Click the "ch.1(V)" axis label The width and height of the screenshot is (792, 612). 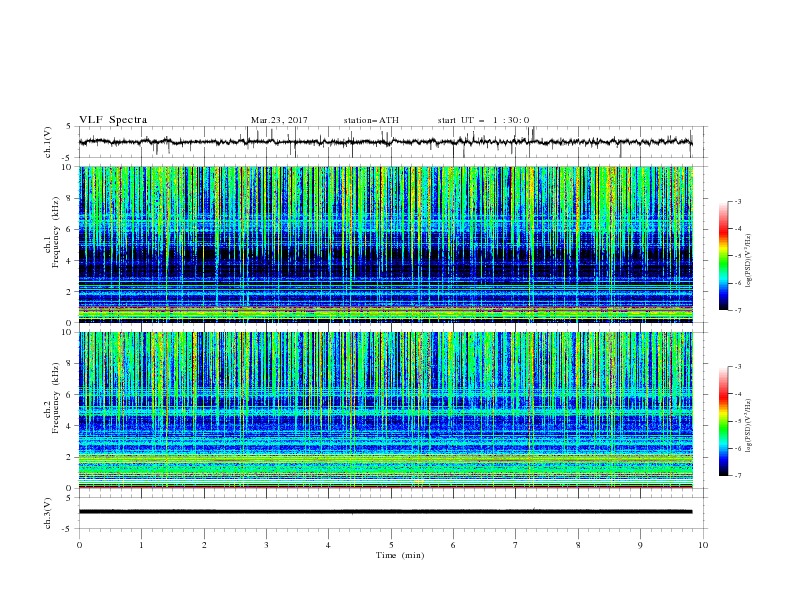(x=48, y=142)
